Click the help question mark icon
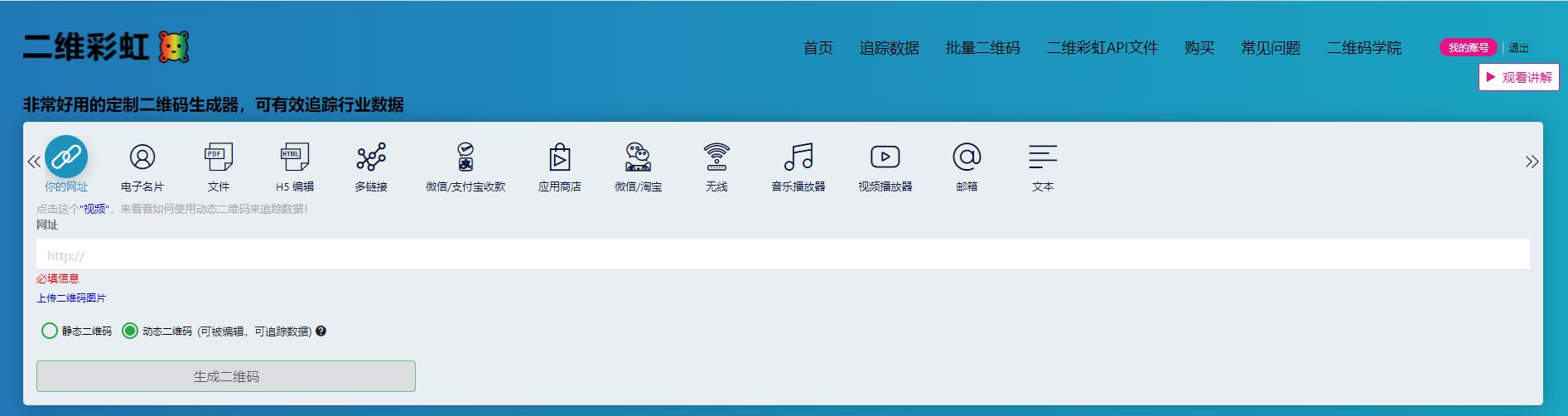 [x=321, y=331]
